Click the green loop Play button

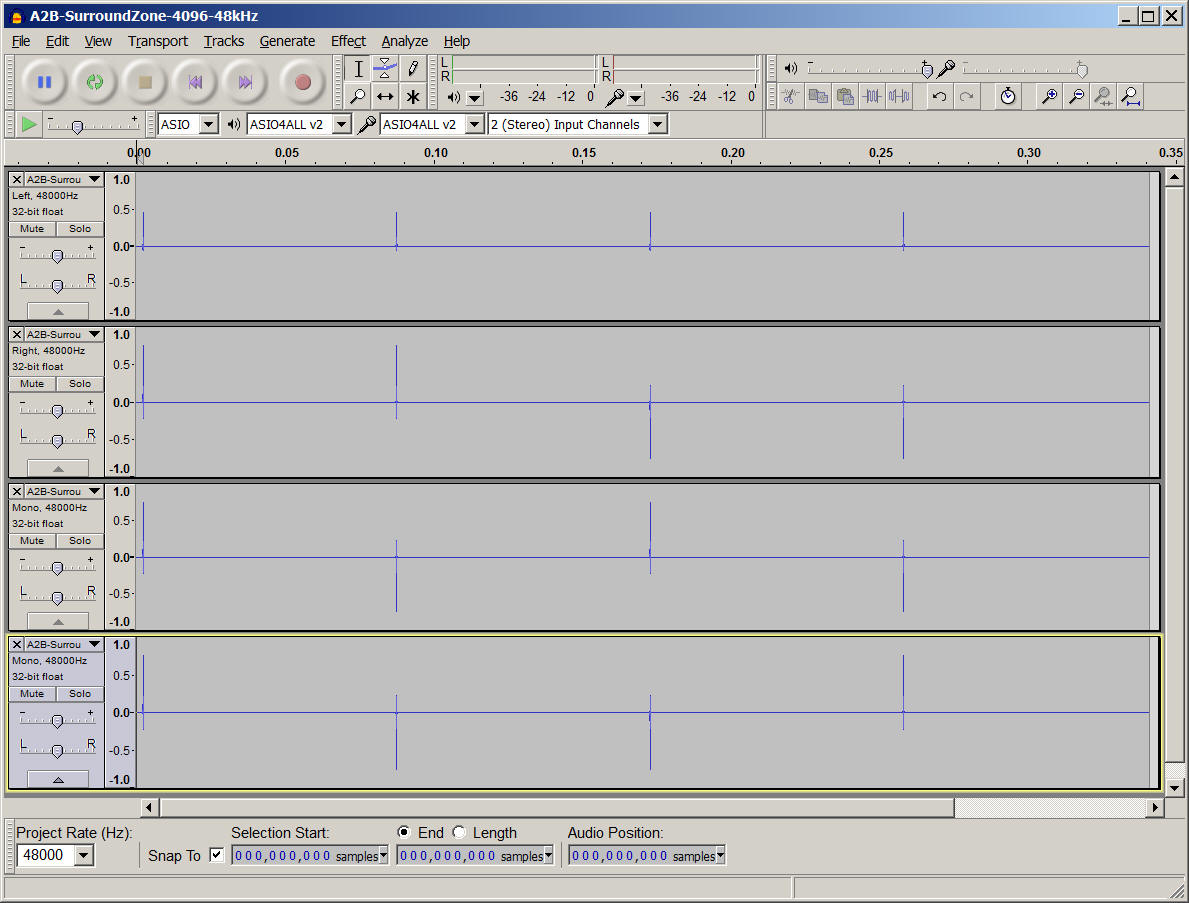95,82
